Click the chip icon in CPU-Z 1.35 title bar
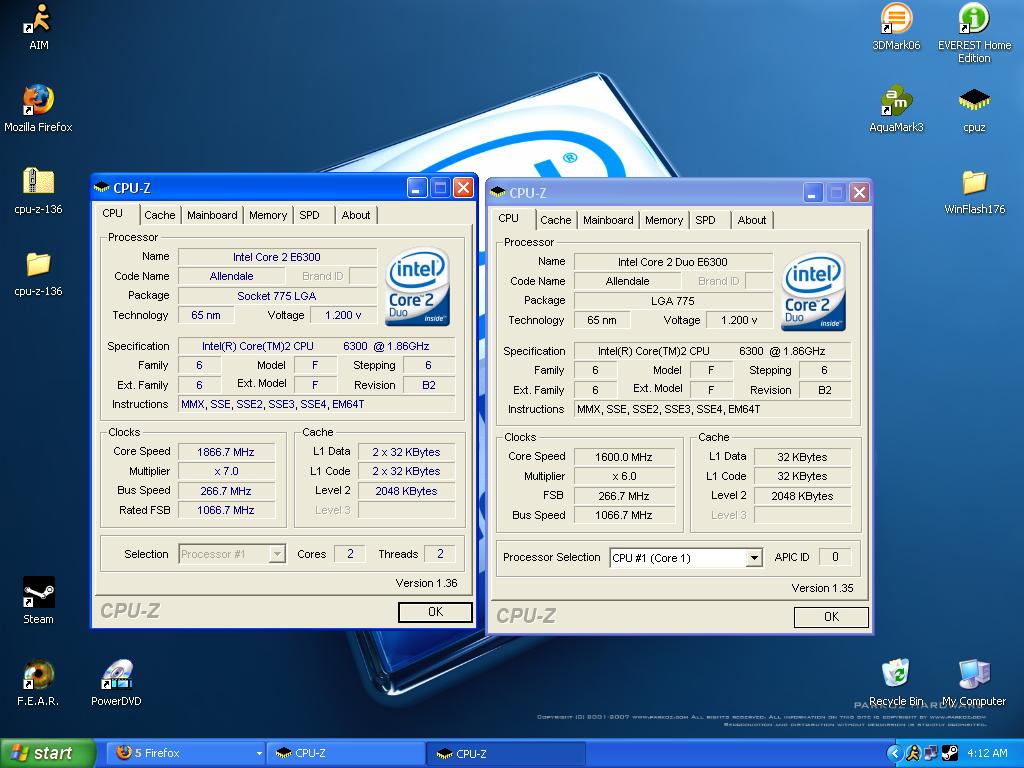Screen dimensions: 1024x768 point(498,193)
